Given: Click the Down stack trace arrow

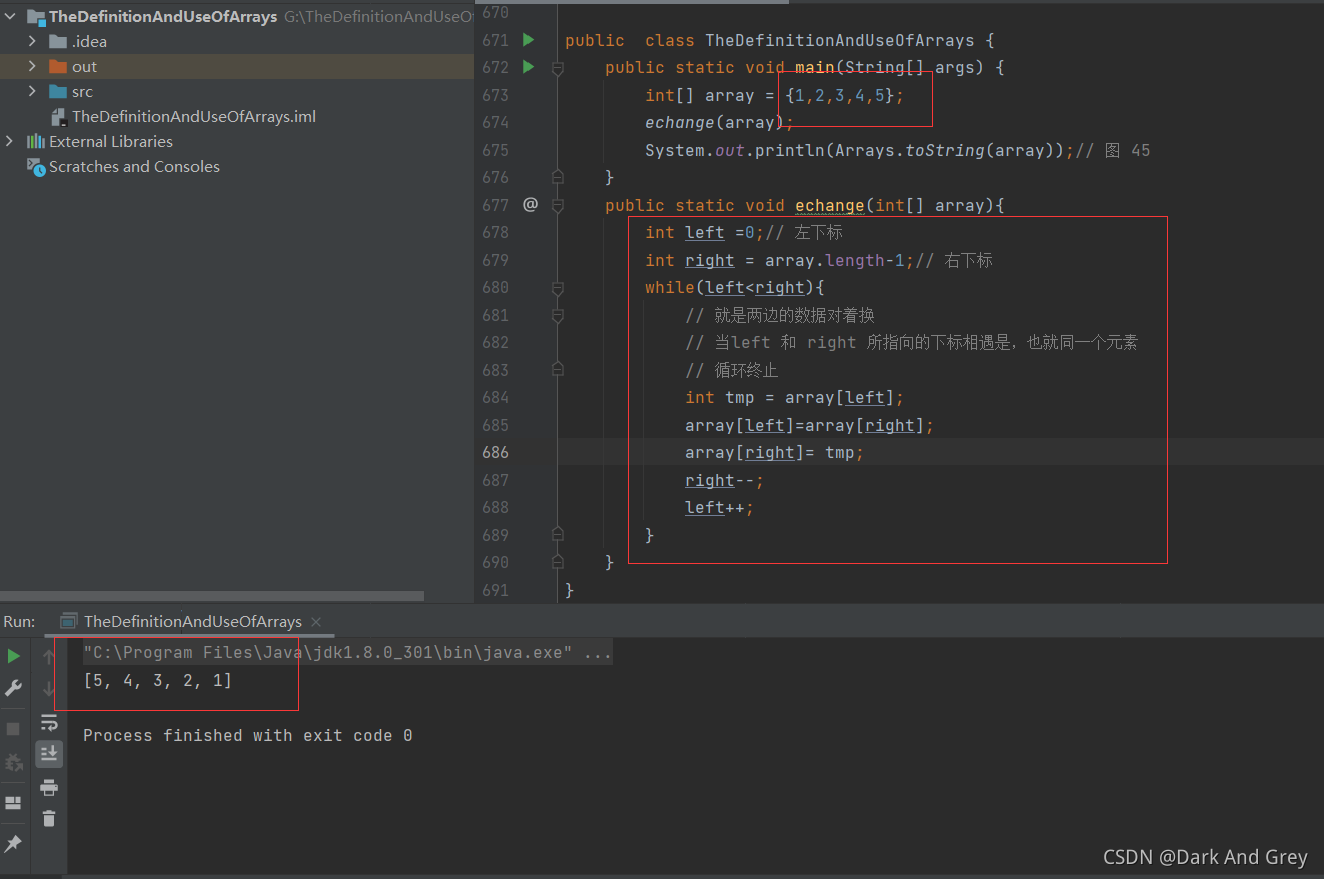Looking at the screenshot, I should (49, 688).
